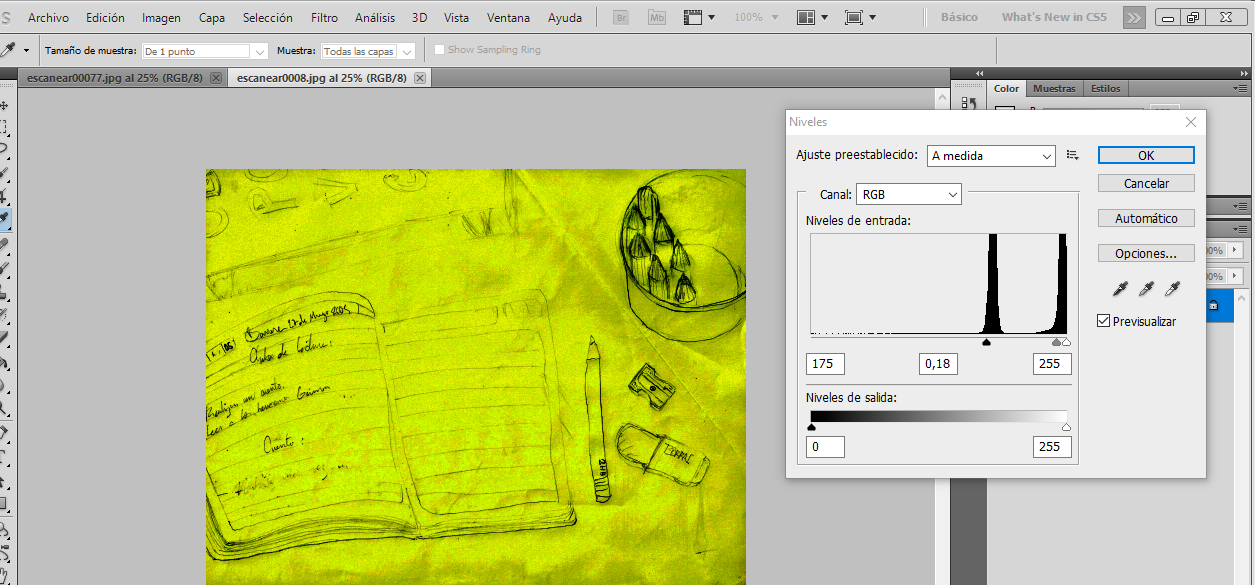Open the Eyedropper tool preset picker icon
The width and height of the screenshot is (1255, 585).
click(8, 50)
